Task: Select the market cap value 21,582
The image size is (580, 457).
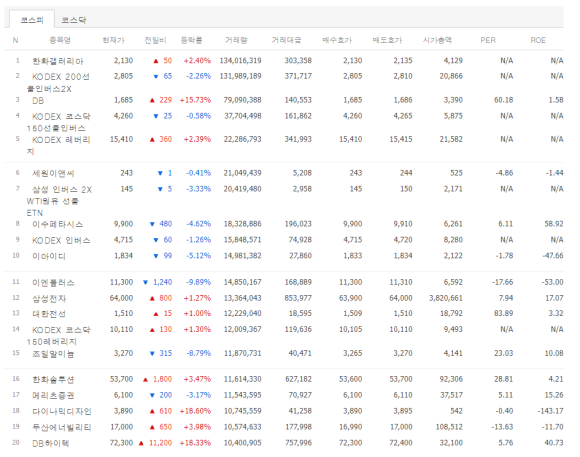Action: coord(451,139)
